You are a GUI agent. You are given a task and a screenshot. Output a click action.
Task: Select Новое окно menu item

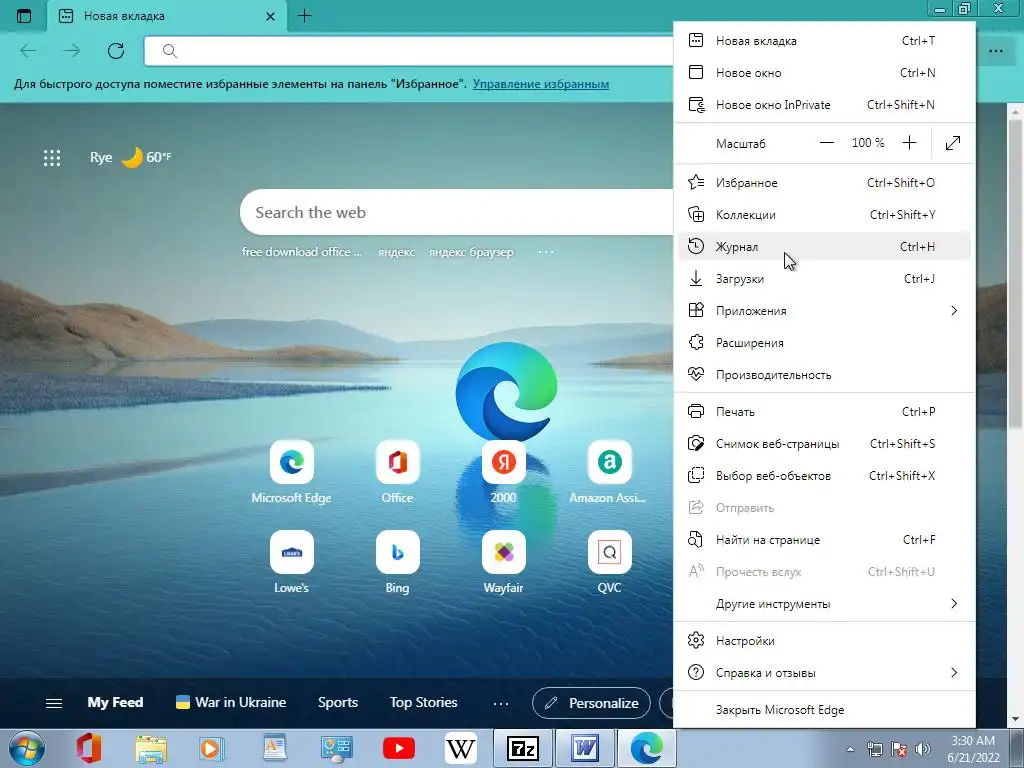pos(824,72)
